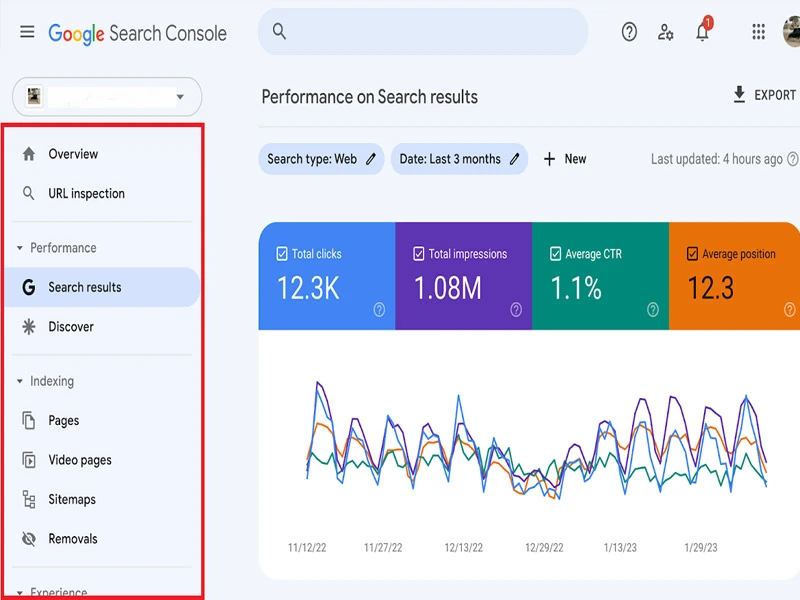Click help icon beside Last updated
The height and width of the screenshot is (600, 800).
pyautogui.click(x=792, y=159)
